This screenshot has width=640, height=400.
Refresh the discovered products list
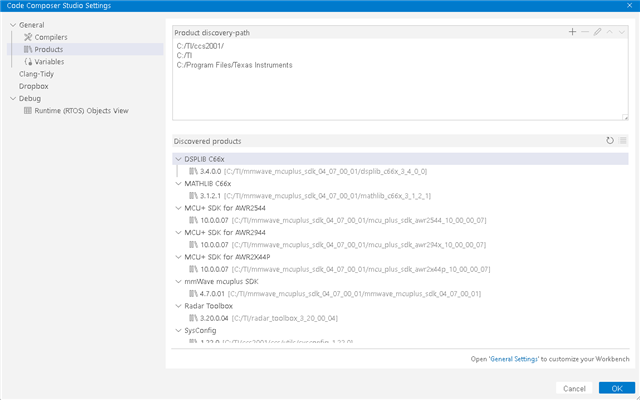click(610, 141)
